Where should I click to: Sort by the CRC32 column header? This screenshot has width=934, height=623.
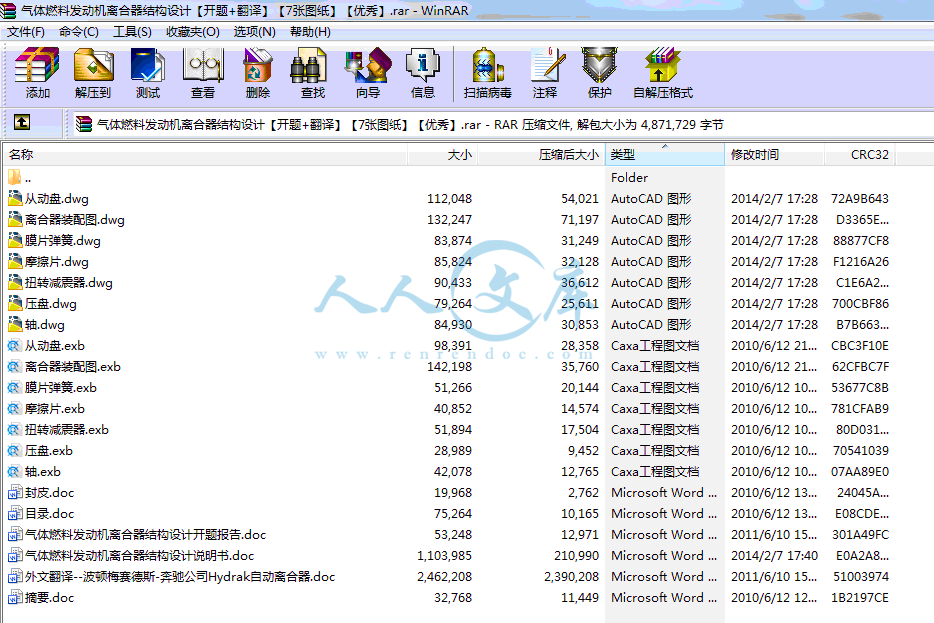pos(860,155)
